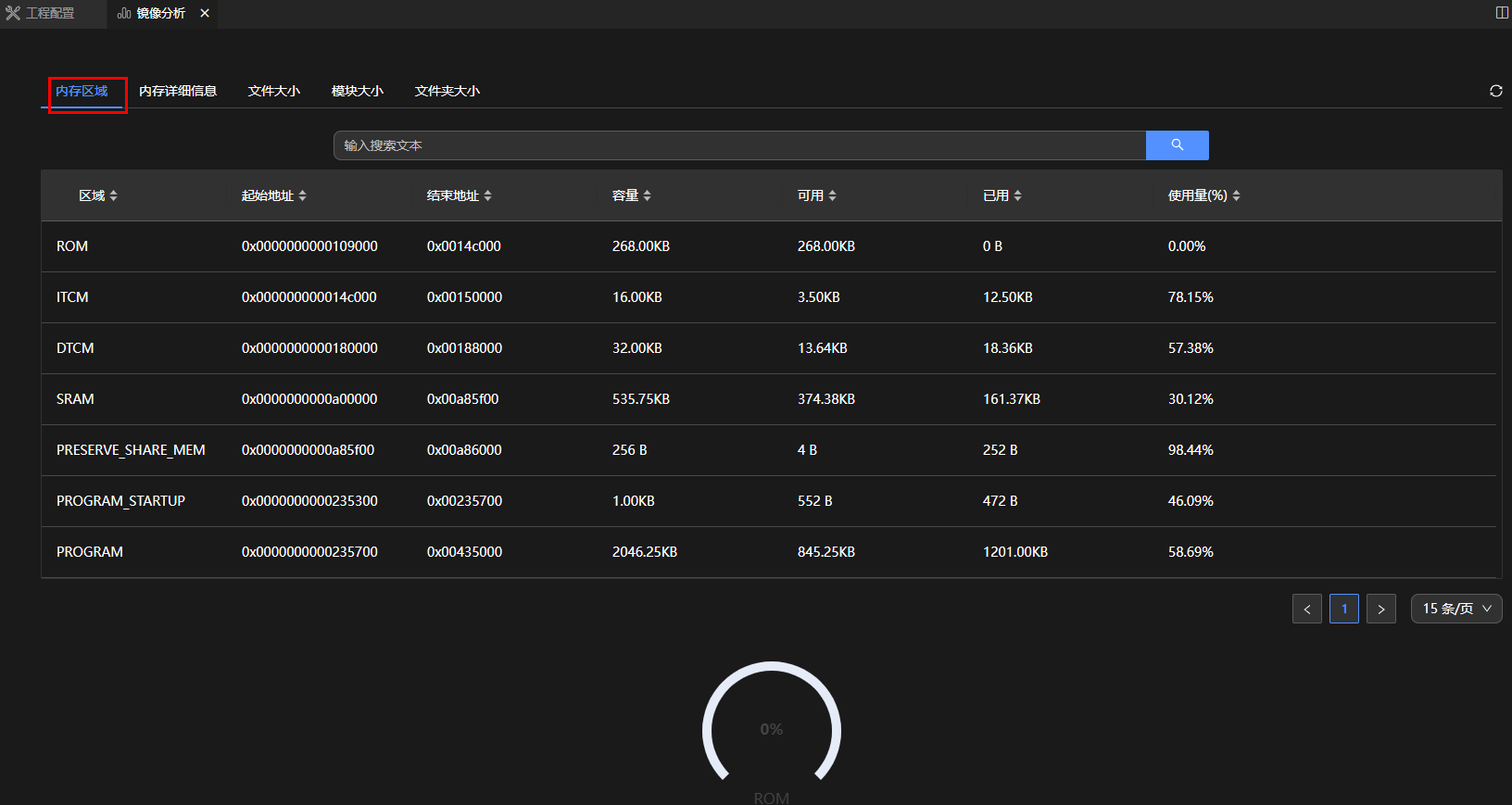Image resolution: width=1512 pixels, height=805 pixels.
Task: Open the 15 条/页 page size dropdown
Action: pos(1455,609)
